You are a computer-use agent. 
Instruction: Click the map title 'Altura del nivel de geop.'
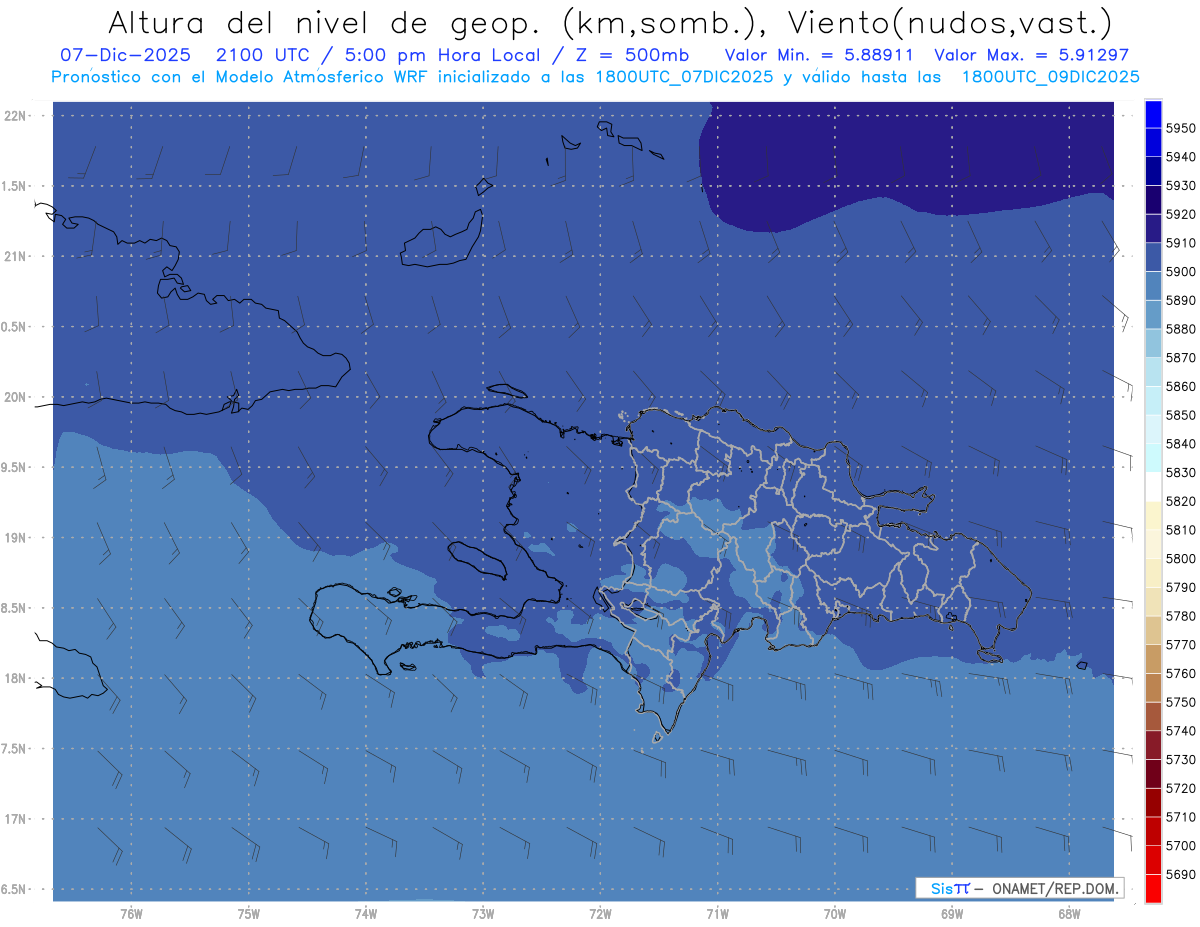(325, 23)
